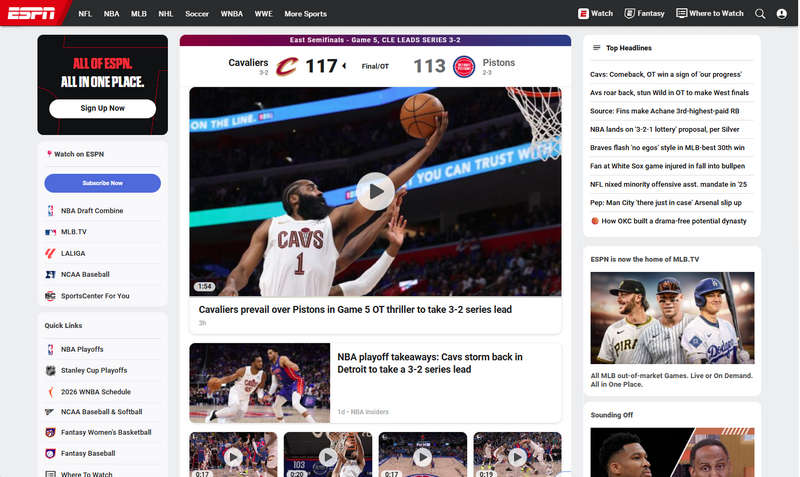Viewport: 800px width, 477px height.
Task: Expand the More Sports dropdown
Action: pos(305,14)
